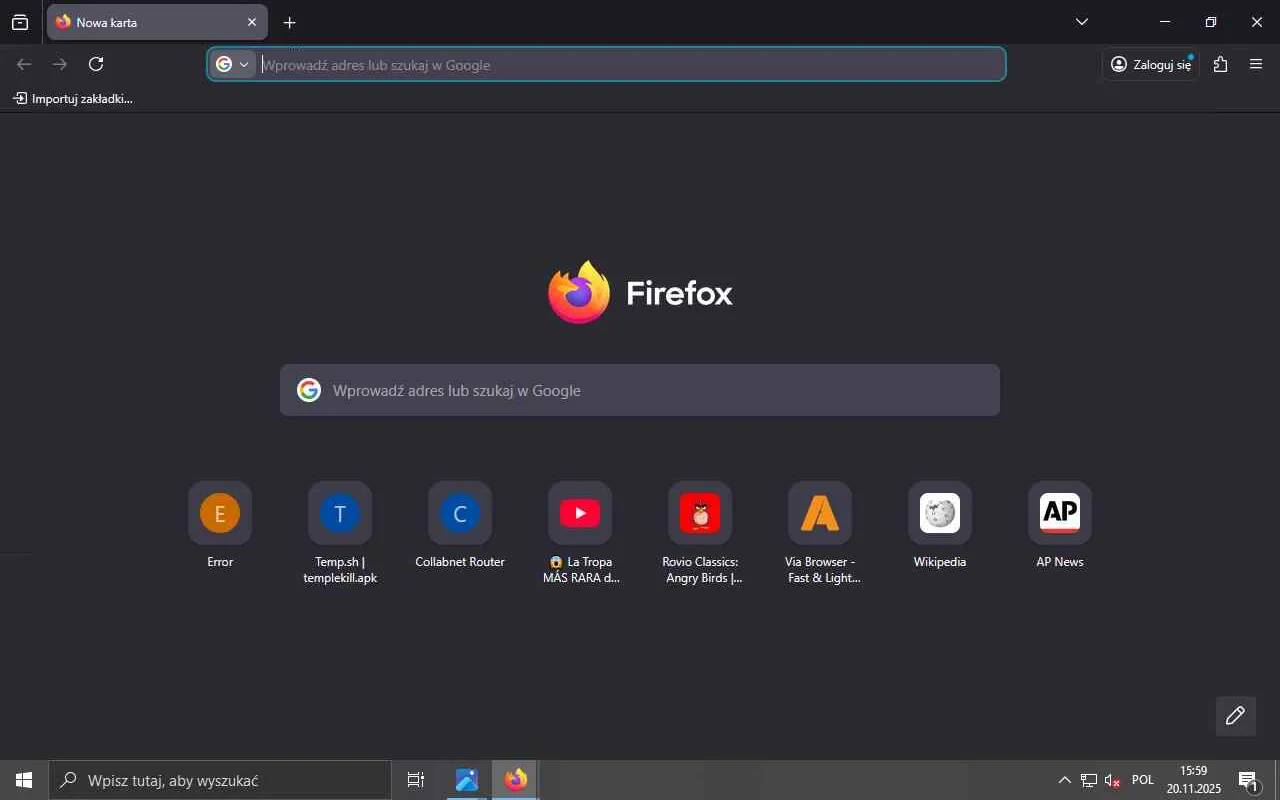
Task: Select the Nowa karta tab
Action: pos(157,22)
